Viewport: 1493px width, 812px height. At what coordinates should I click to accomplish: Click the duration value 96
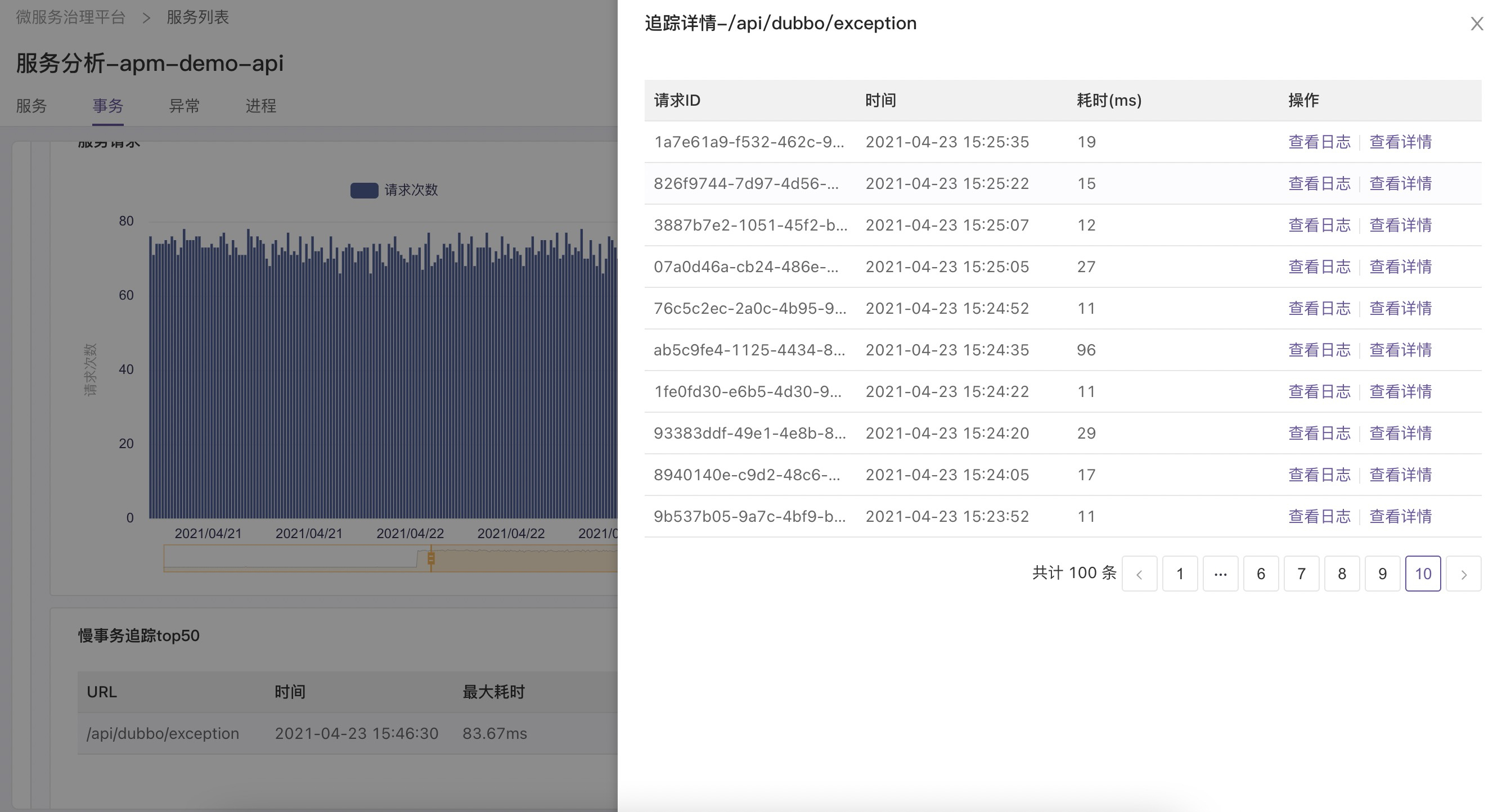click(x=1086, y=350)
